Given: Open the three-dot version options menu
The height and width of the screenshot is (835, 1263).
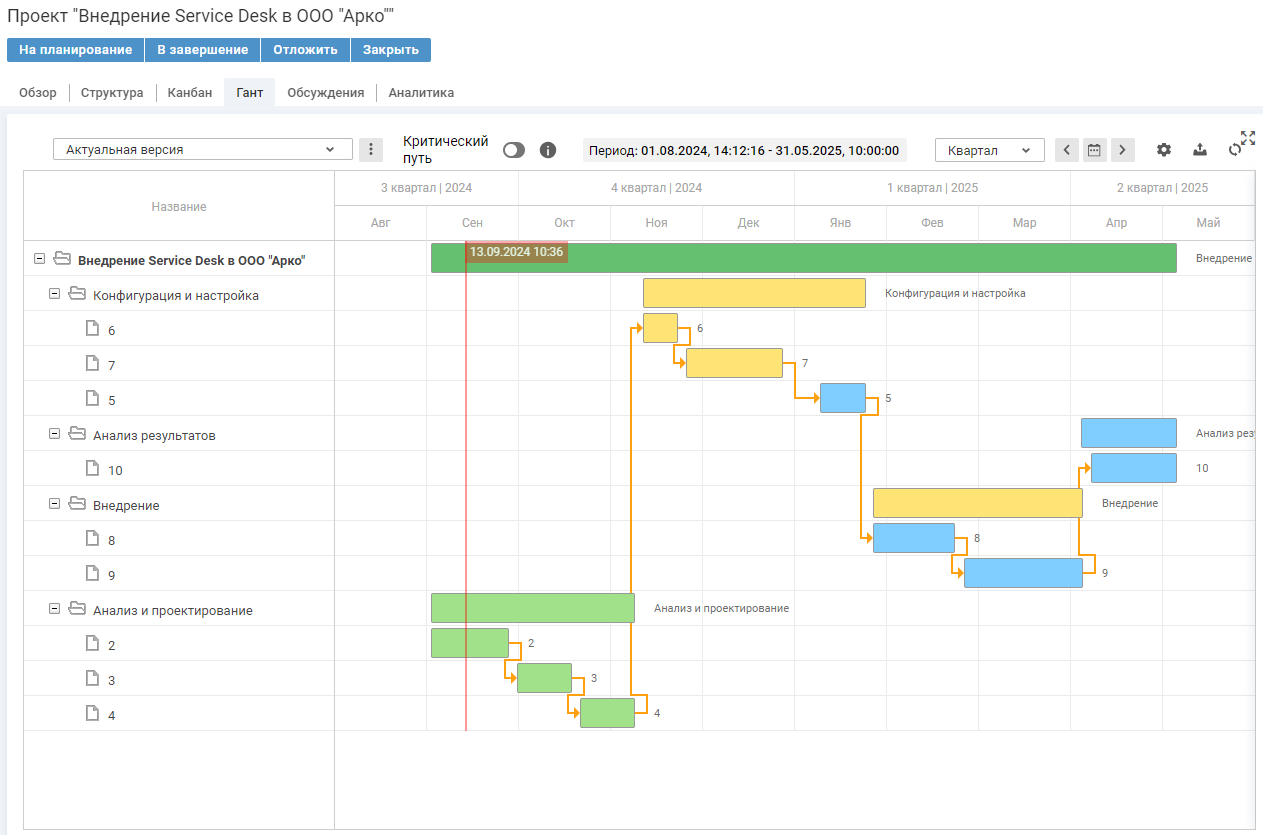Looking at the screenshot, I should [x=370, y=150].
